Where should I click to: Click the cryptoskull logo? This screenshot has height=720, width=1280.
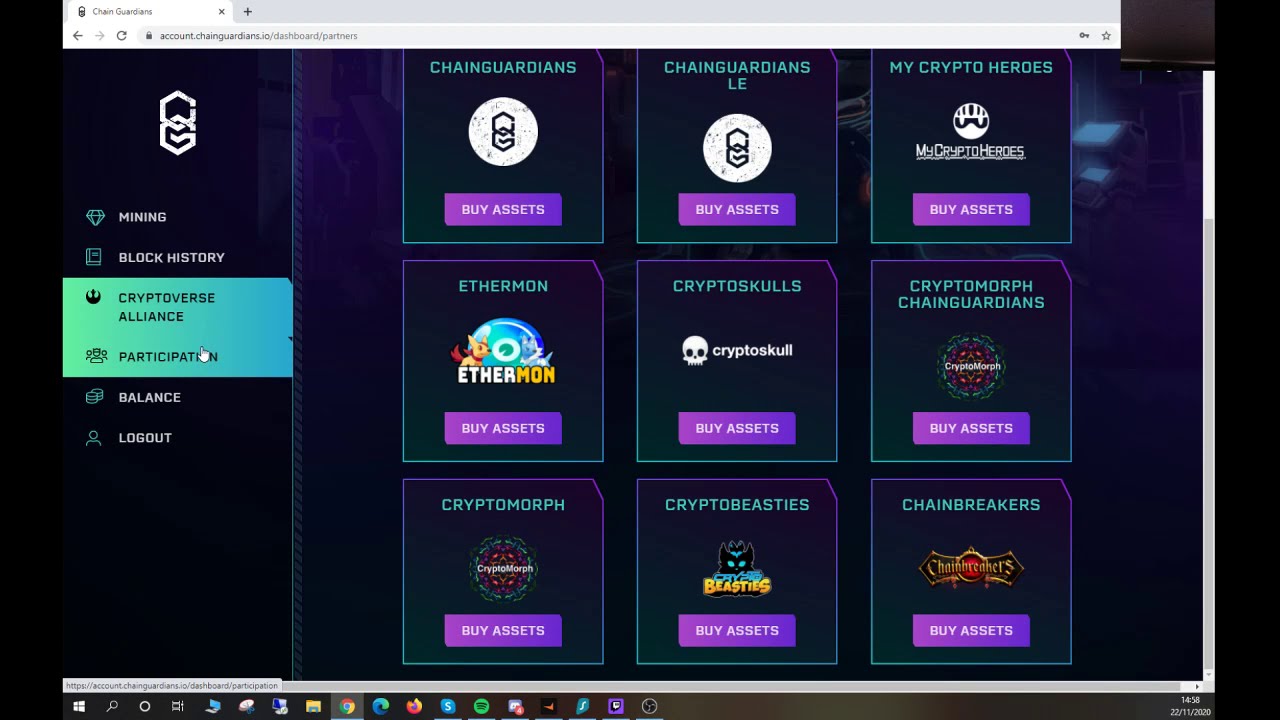tap(737, 350)
